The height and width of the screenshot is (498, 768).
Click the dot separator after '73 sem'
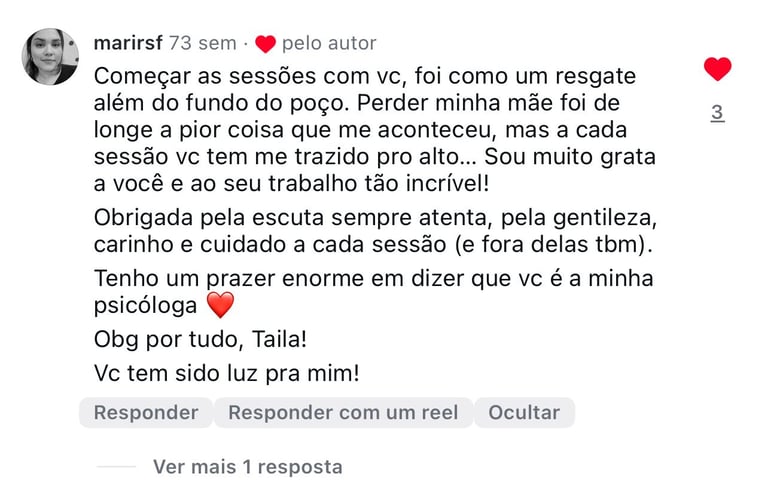[x=245, y=45]
